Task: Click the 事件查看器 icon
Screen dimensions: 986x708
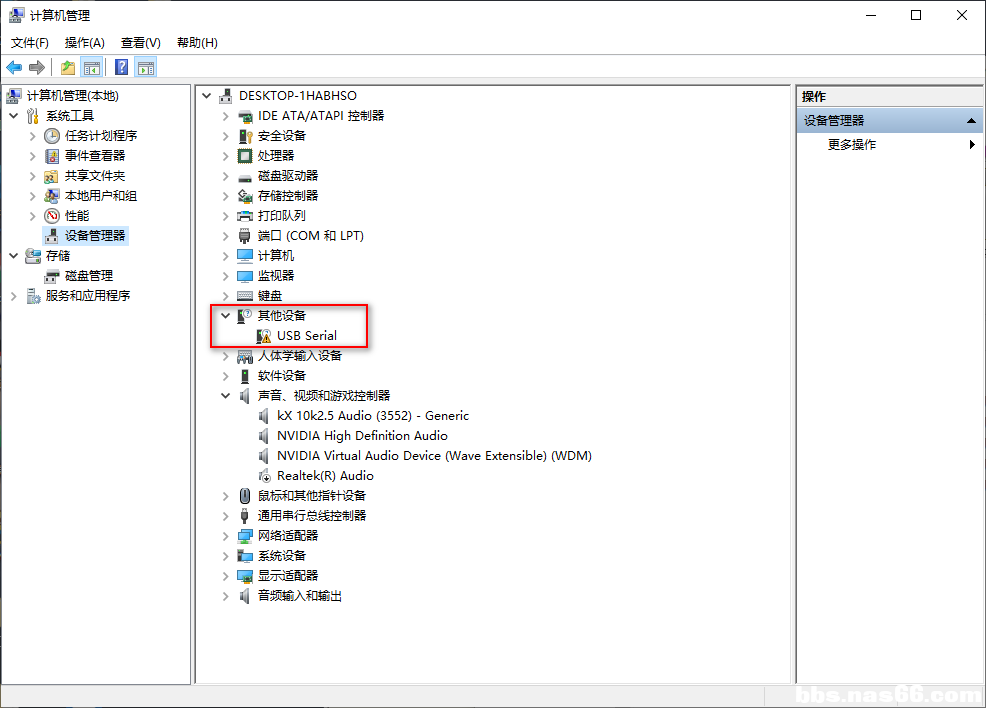Action: pyautogui.click(x=52, y=155)
